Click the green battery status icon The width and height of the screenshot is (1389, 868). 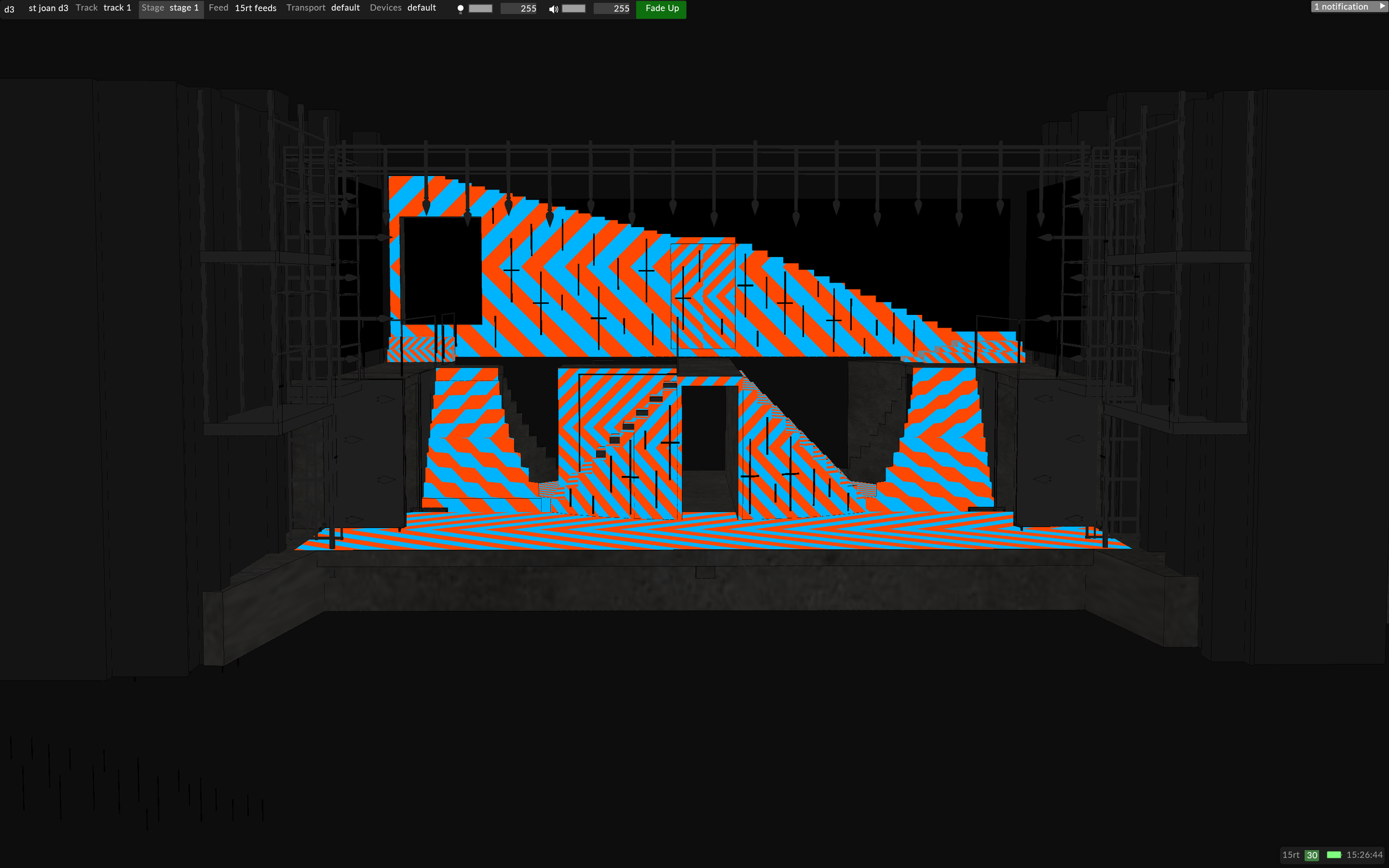coord(1334,855)
